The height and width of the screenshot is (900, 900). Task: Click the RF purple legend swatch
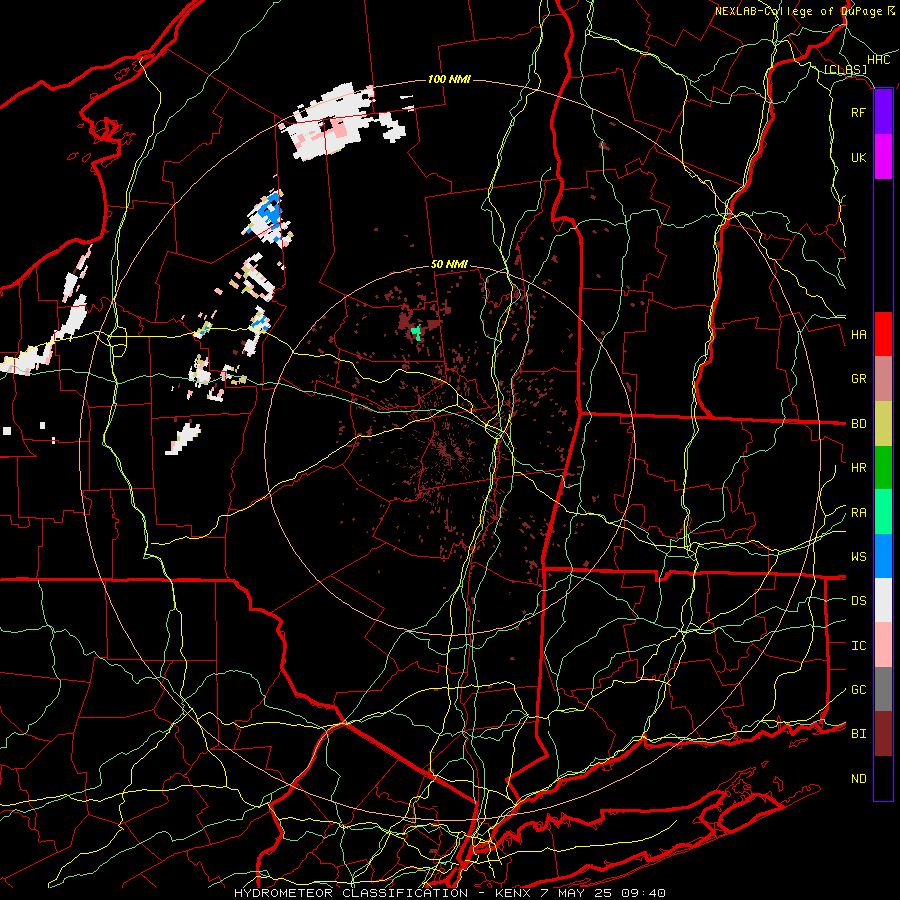tap(883, 112)
